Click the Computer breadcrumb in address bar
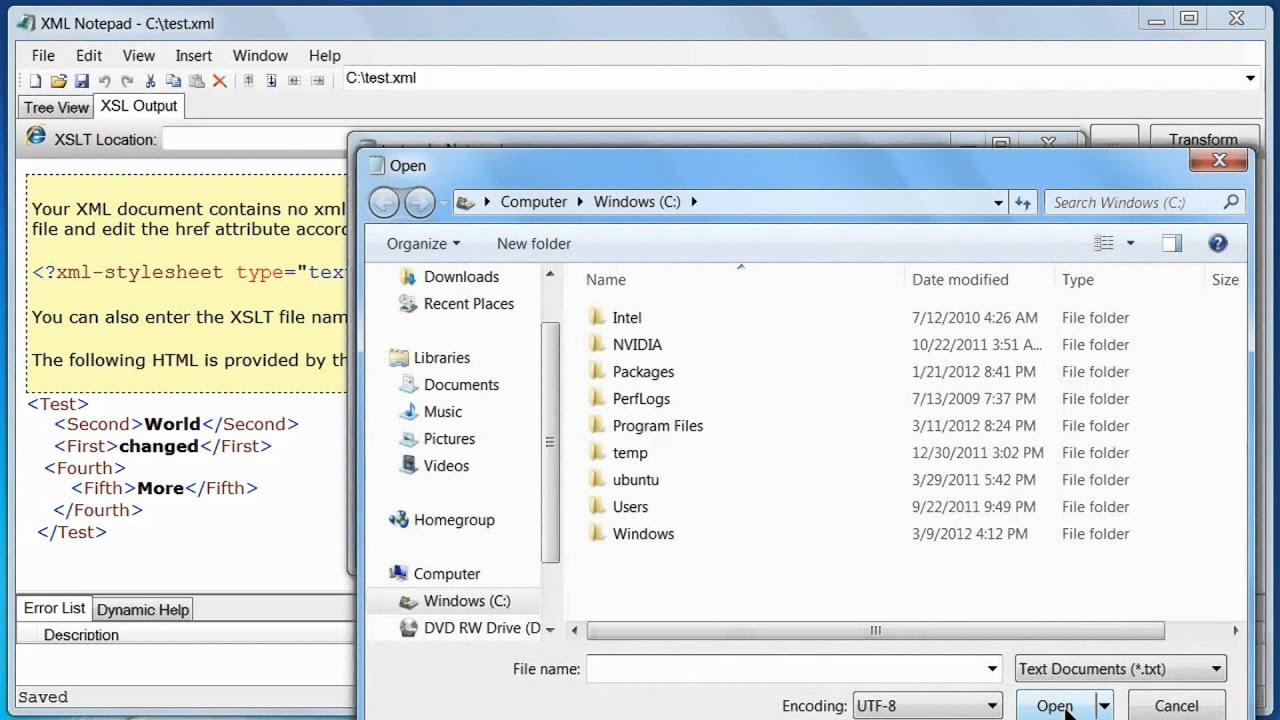 [533, 202]
